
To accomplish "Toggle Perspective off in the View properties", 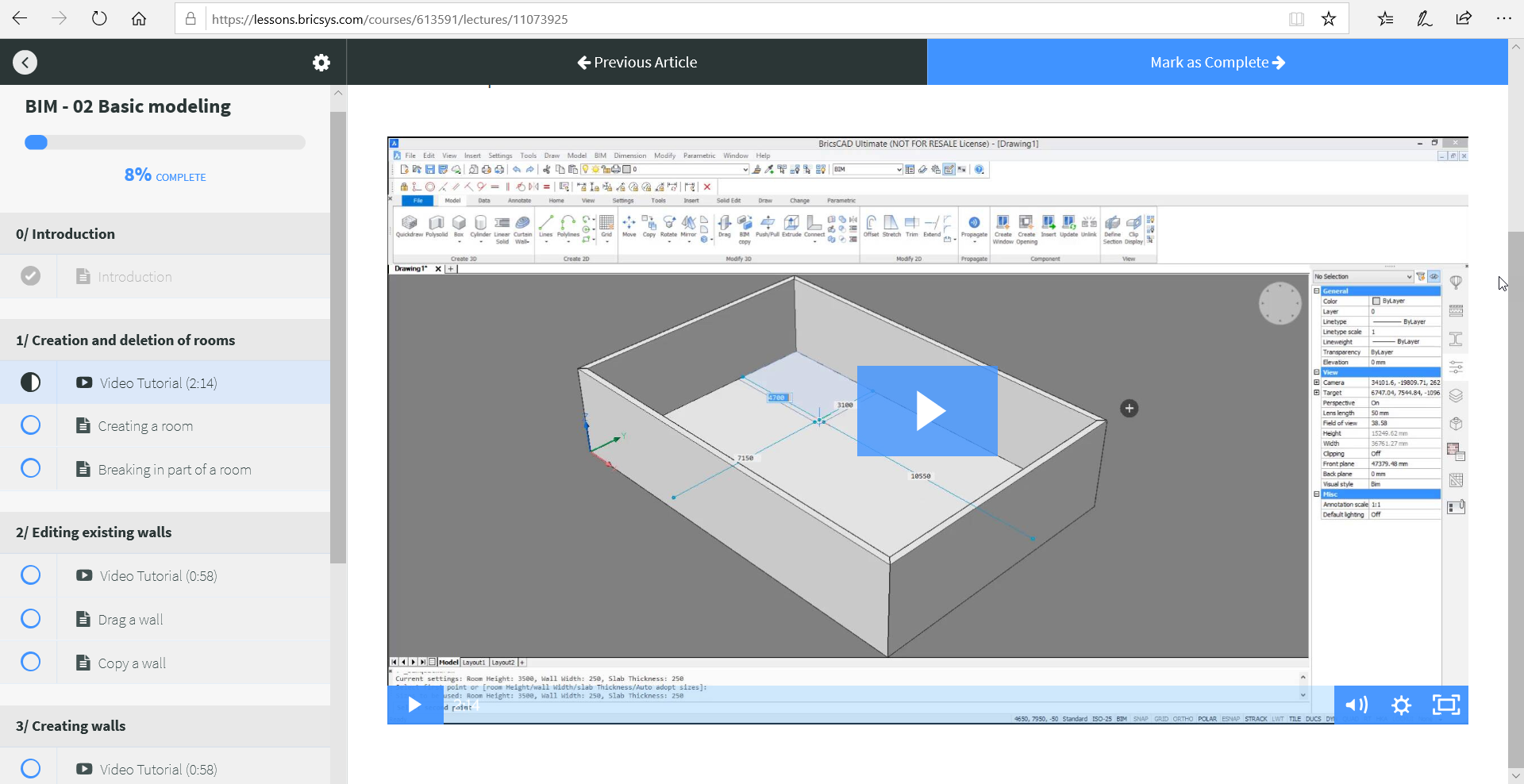I will (x=1376, y=402).
